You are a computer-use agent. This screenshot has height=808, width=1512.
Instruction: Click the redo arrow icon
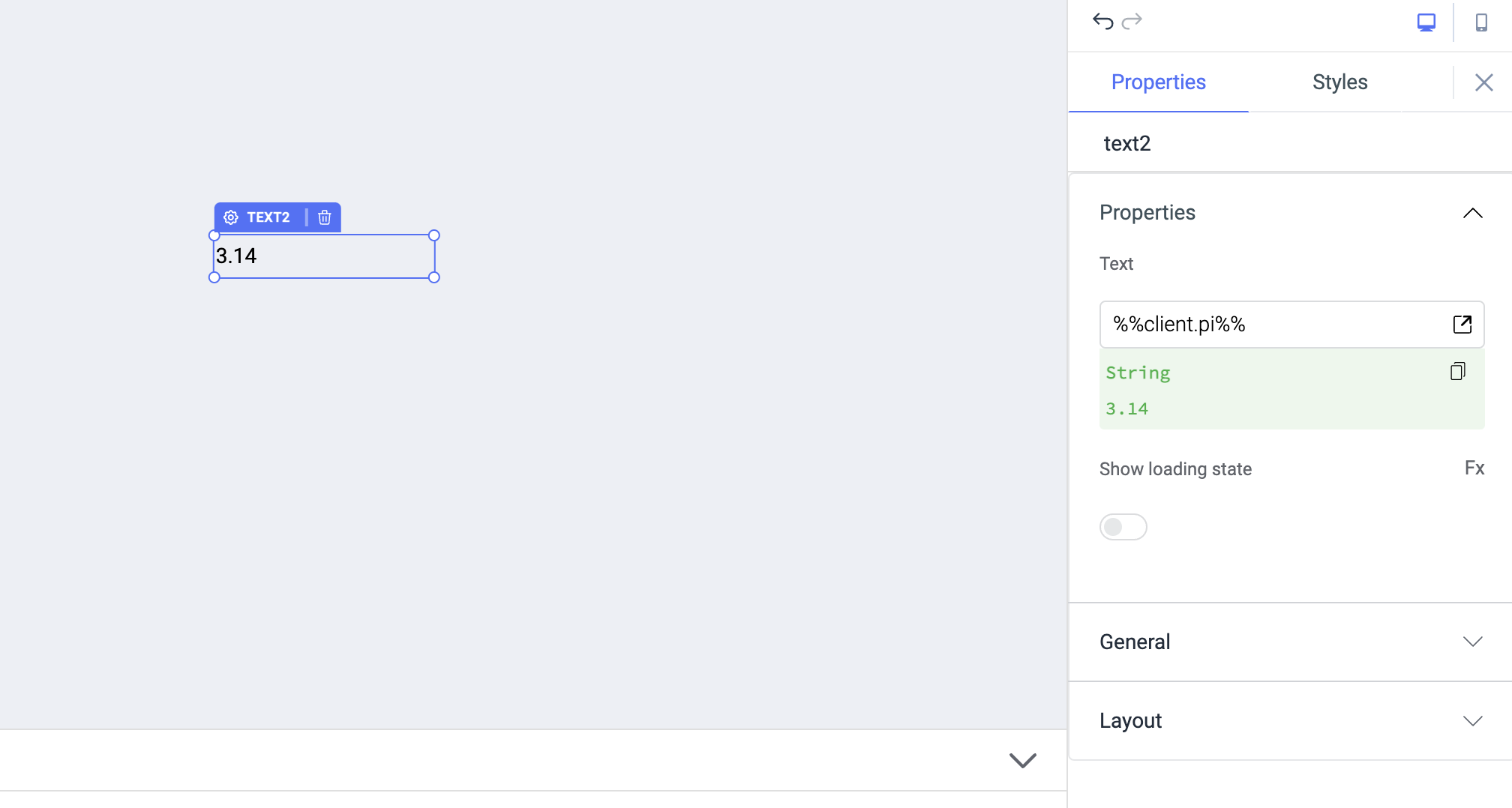click(x=1132, y=22)
